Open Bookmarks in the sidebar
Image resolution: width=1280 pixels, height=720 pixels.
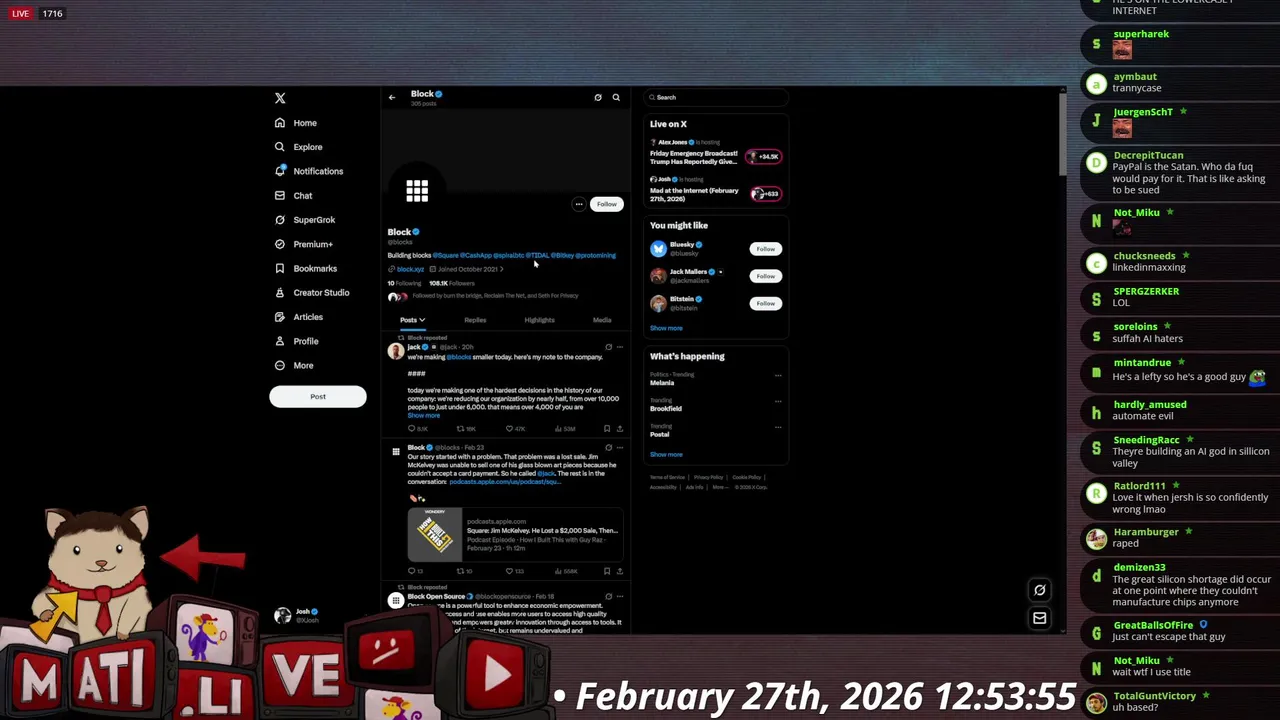[305, 268]
